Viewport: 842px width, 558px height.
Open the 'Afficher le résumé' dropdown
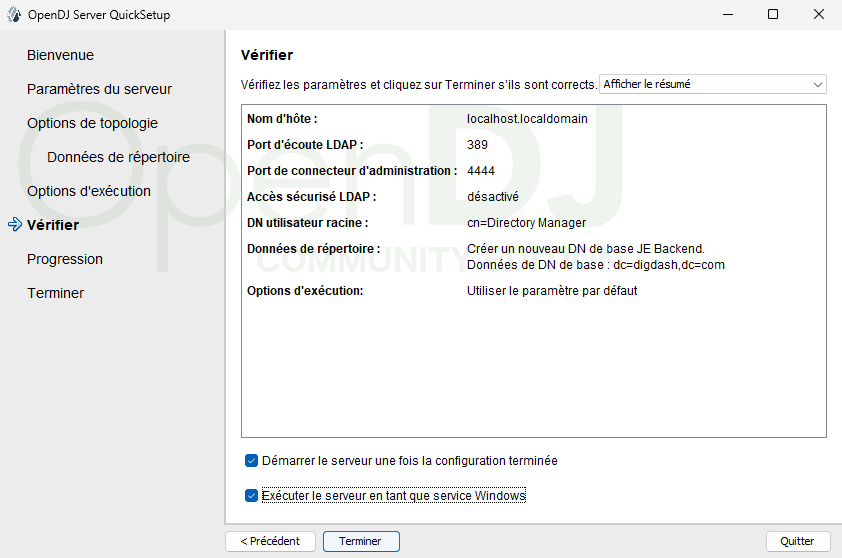(712, 85)
